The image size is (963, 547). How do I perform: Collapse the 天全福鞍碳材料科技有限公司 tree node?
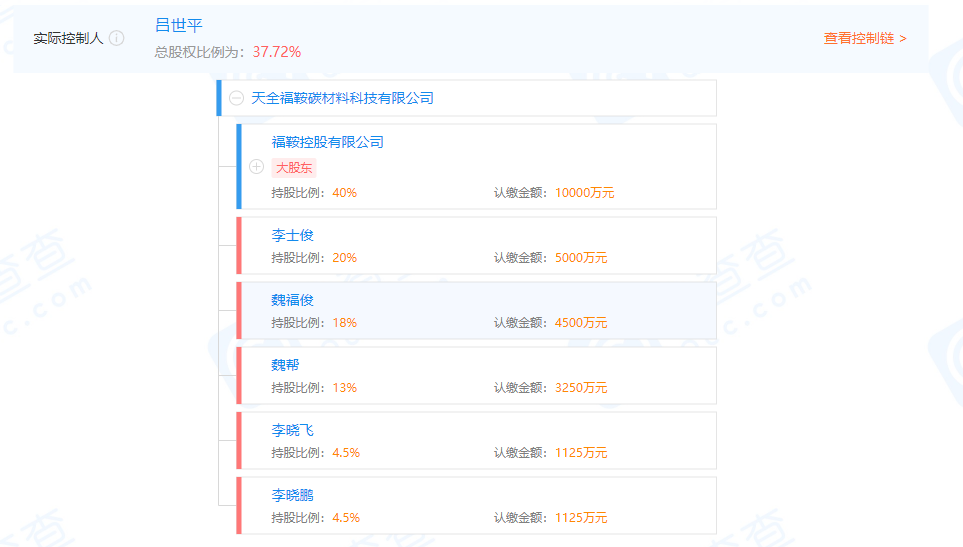click(236, 98)
